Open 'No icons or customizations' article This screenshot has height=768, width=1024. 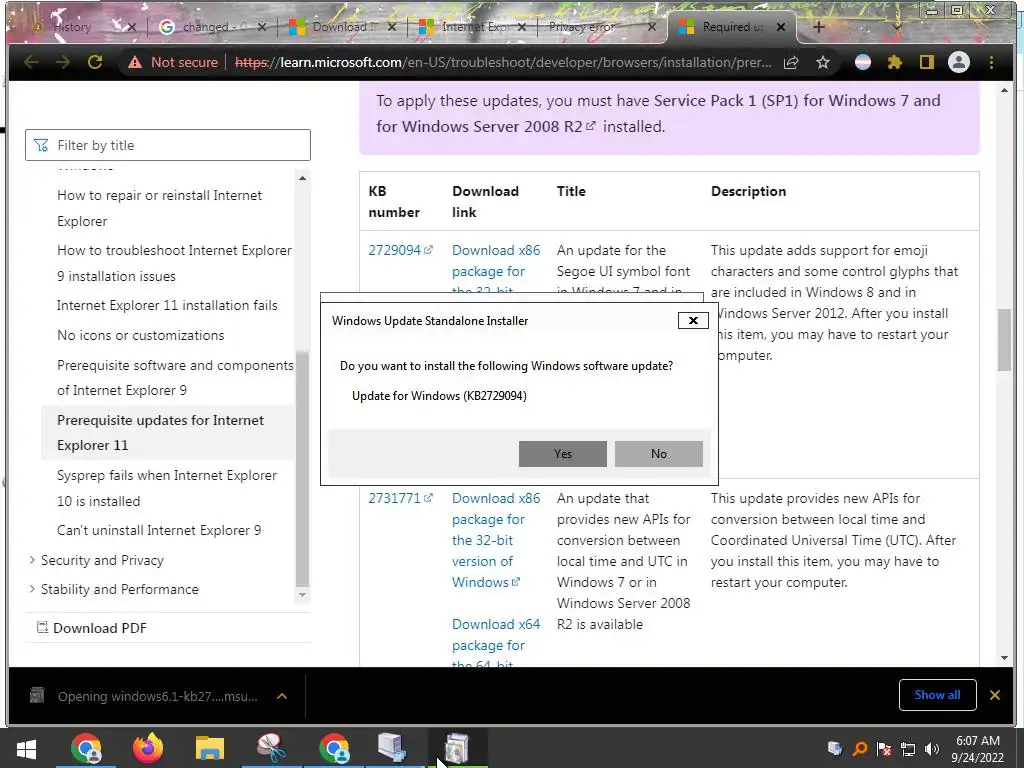coord(140,335)
